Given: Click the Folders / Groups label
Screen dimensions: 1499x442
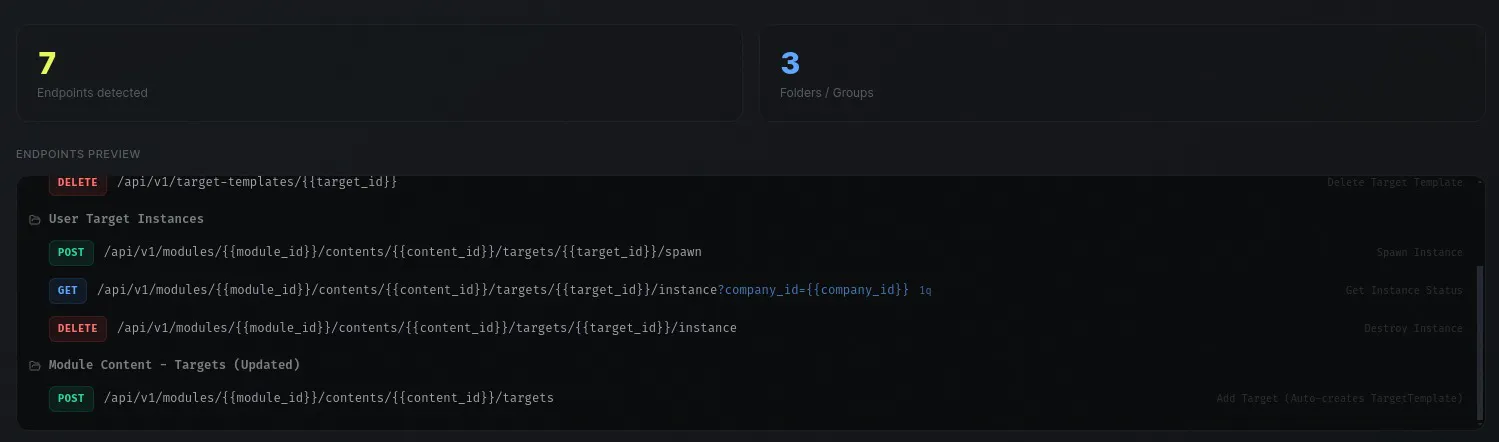Looking at the screenshot, I should coord(826,93).
